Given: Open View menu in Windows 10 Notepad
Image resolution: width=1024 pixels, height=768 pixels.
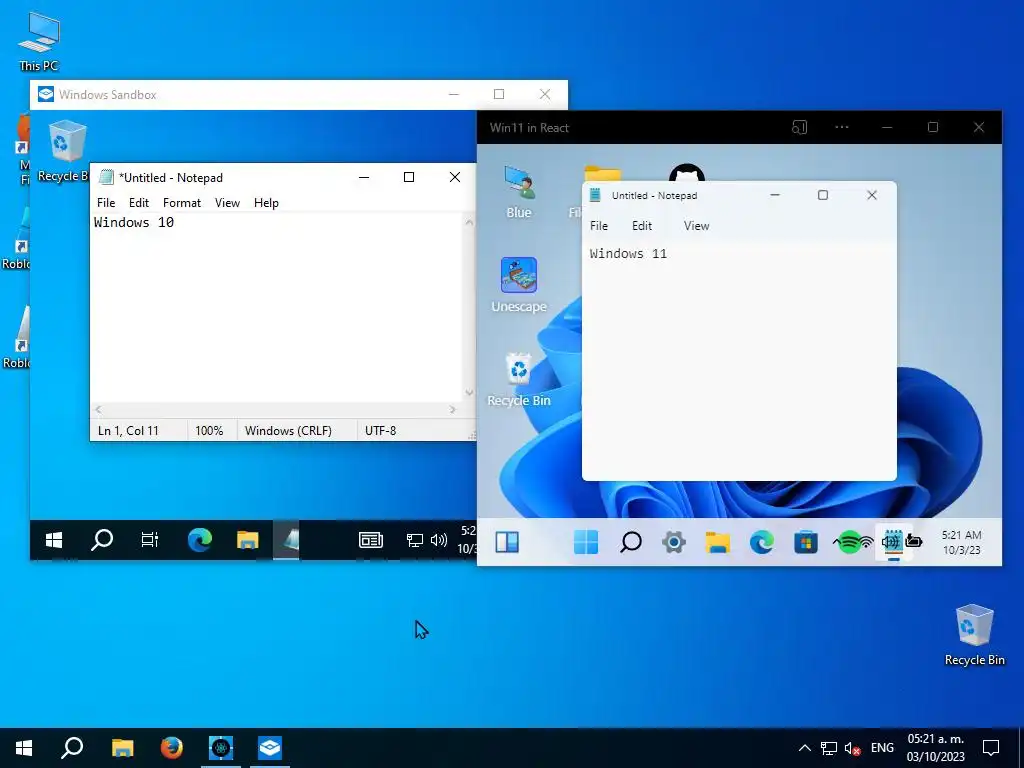Looking at the screenshot, I should 227,202.
